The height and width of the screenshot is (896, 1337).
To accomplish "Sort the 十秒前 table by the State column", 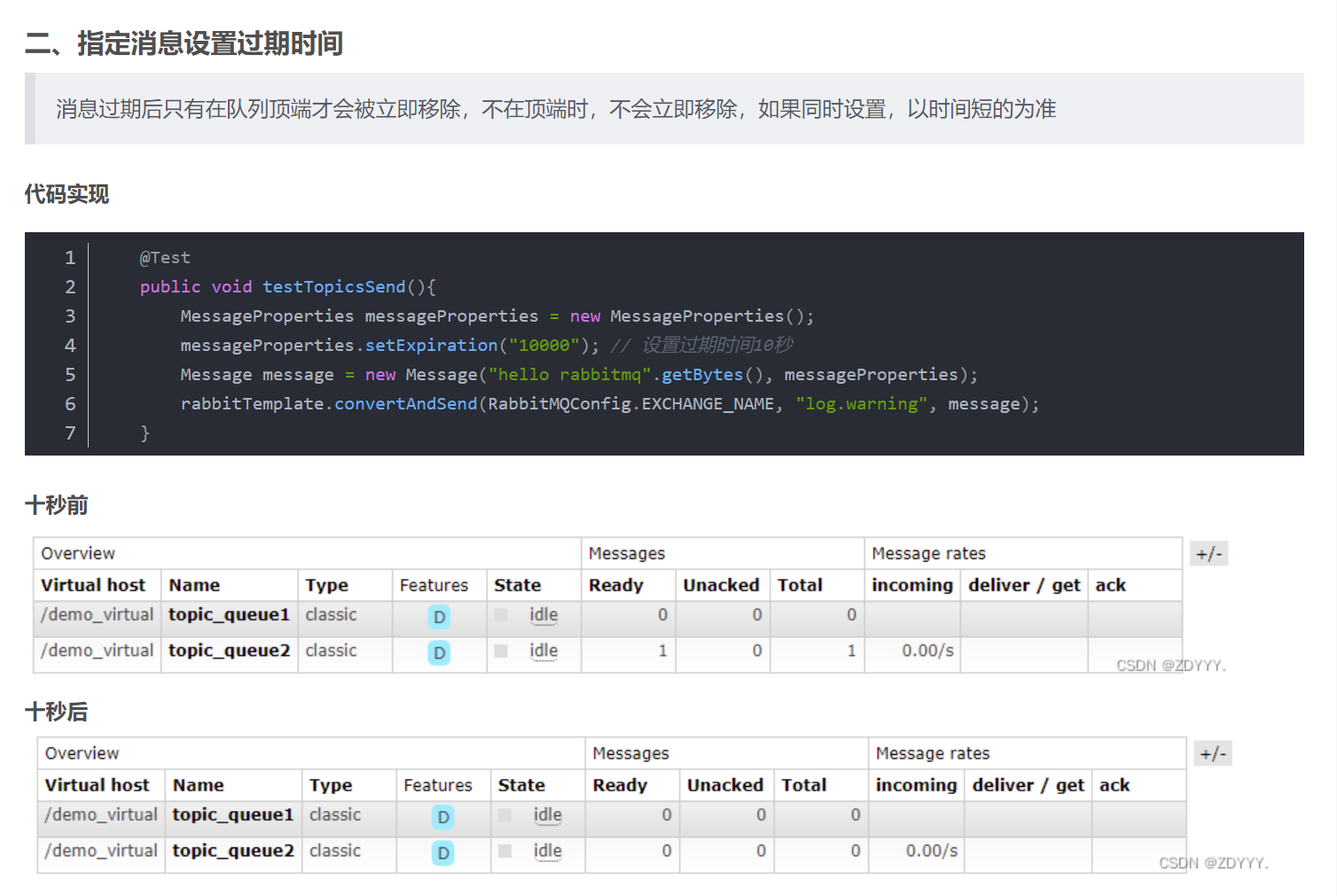I will tap(518, 585).
